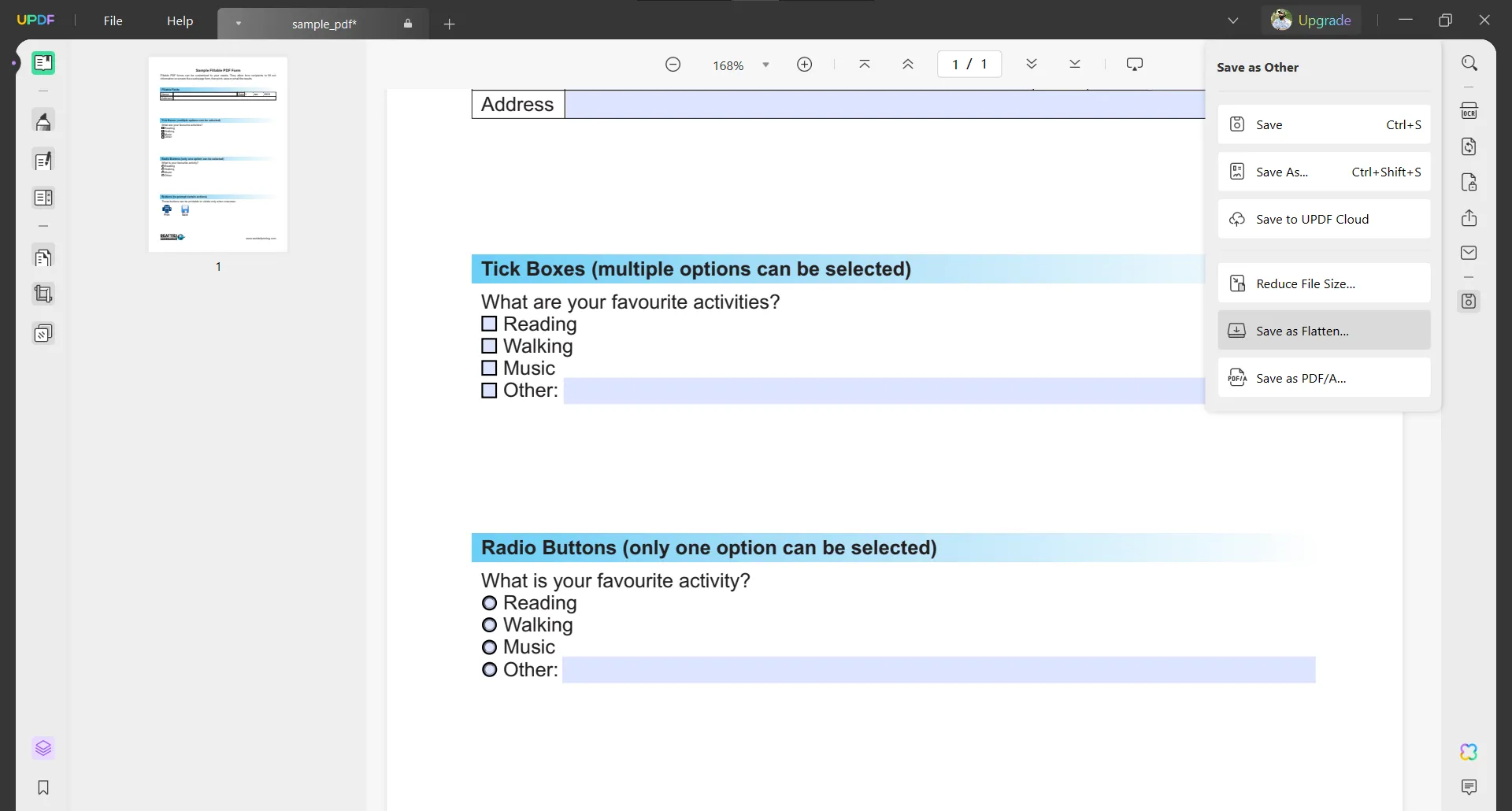This screenshot has height=811, width=1512.
Task: Click the zoom out minus icon
Action: coord(673,65)
